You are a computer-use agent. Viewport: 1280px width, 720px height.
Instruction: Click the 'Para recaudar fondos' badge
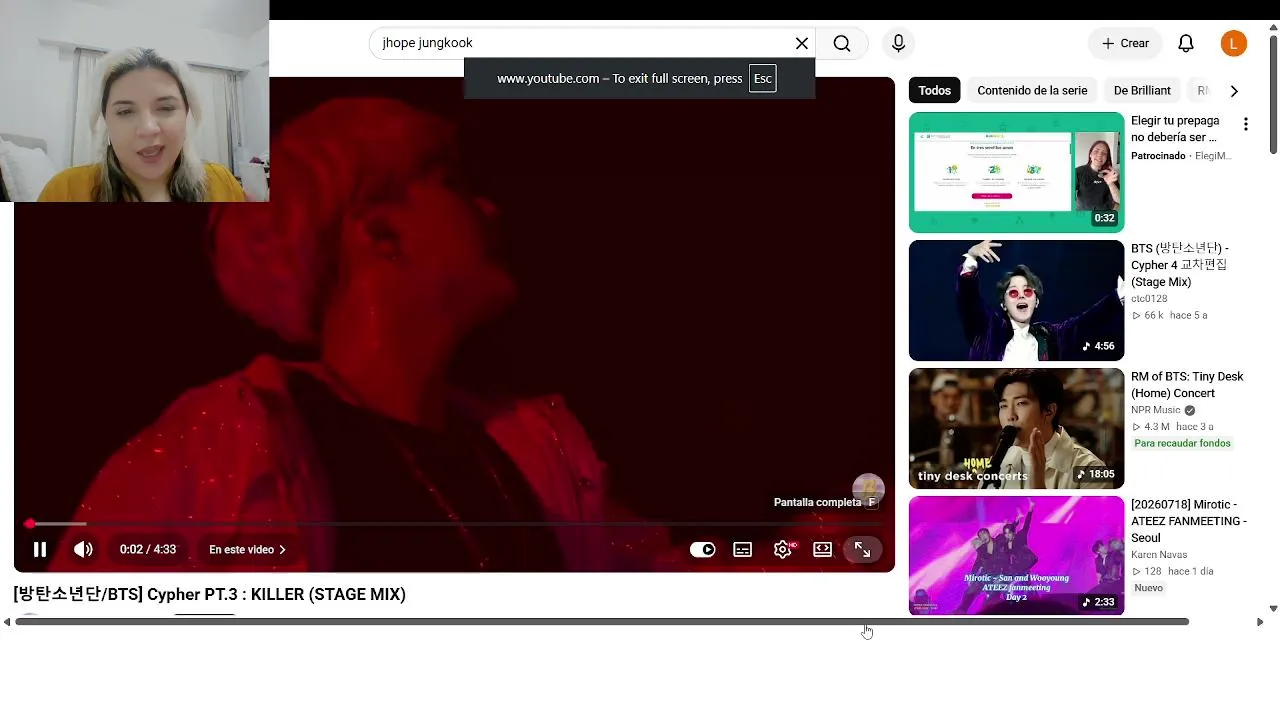click(1182, 443)
